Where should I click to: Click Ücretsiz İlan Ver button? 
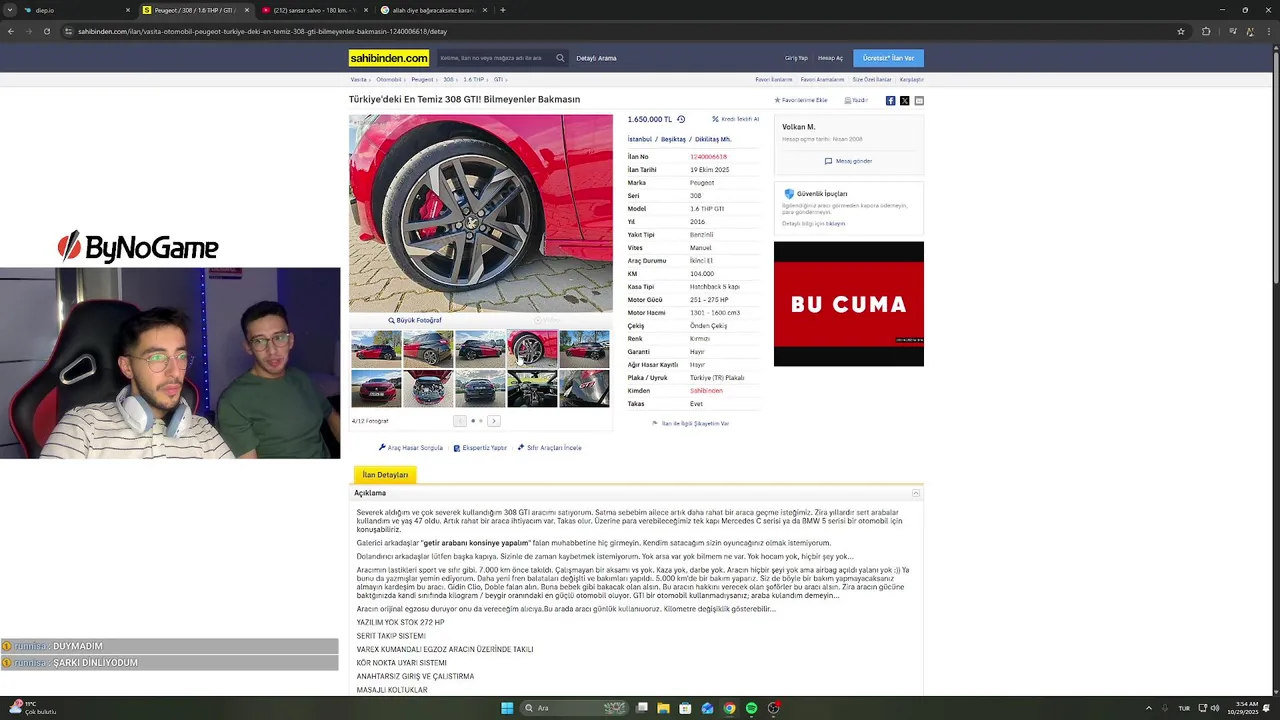pyautogui.click(x=888, y=58)
